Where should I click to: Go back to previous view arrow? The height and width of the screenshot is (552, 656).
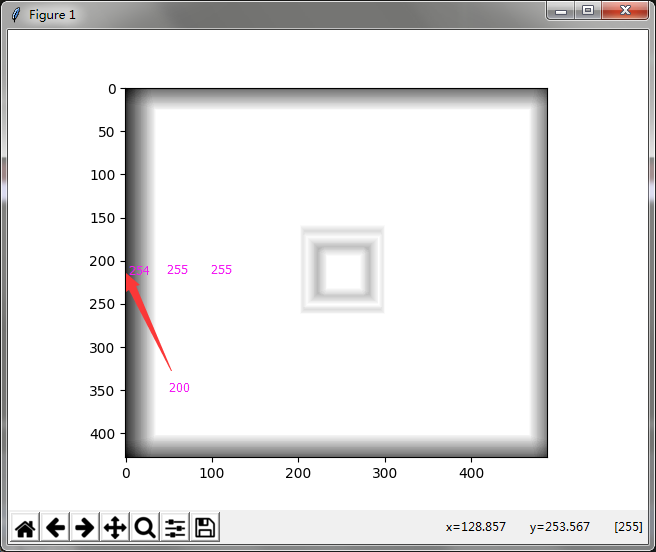pyautogui.click(x=55, y=527)
